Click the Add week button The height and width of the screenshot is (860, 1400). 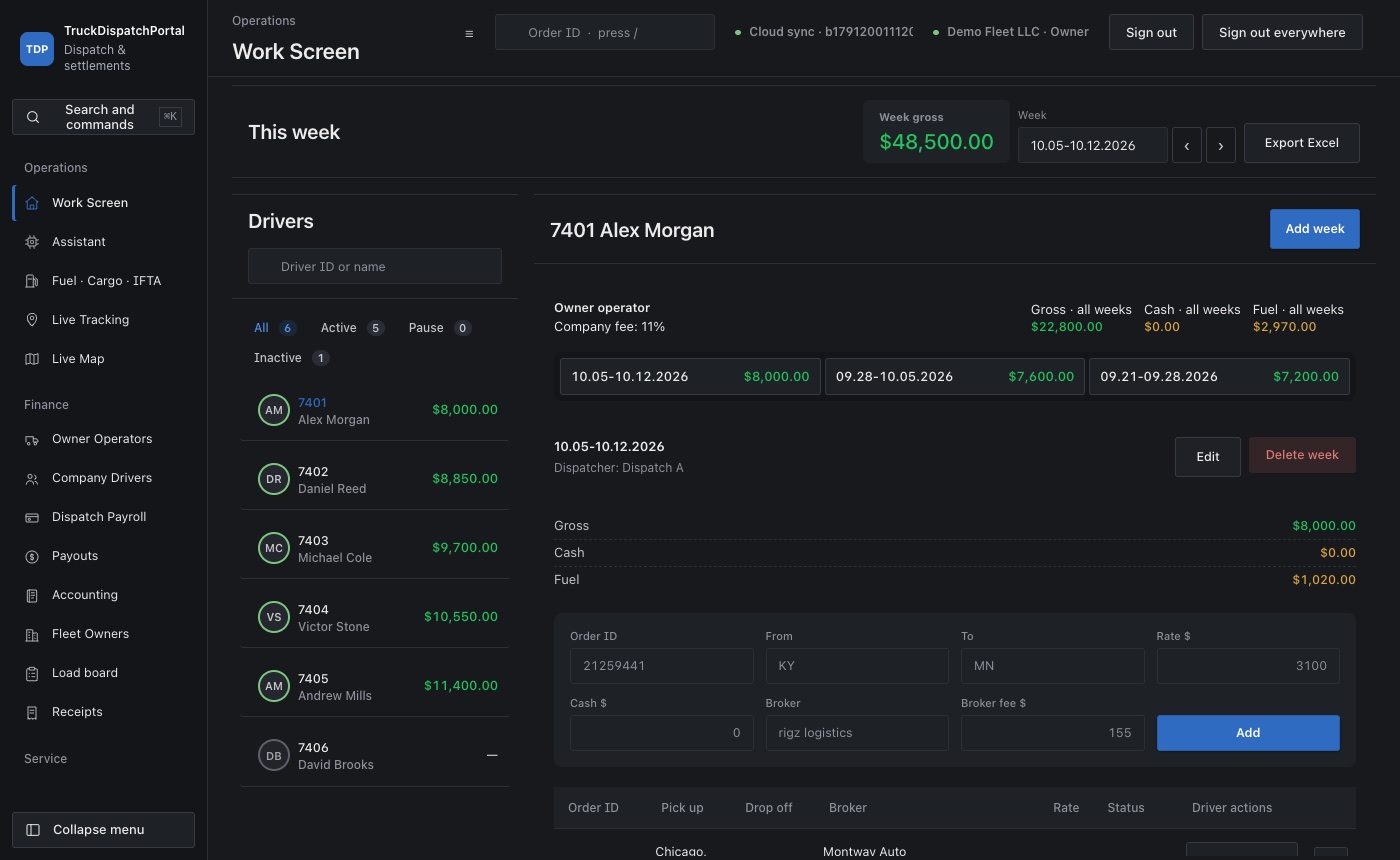[1315, 229]
